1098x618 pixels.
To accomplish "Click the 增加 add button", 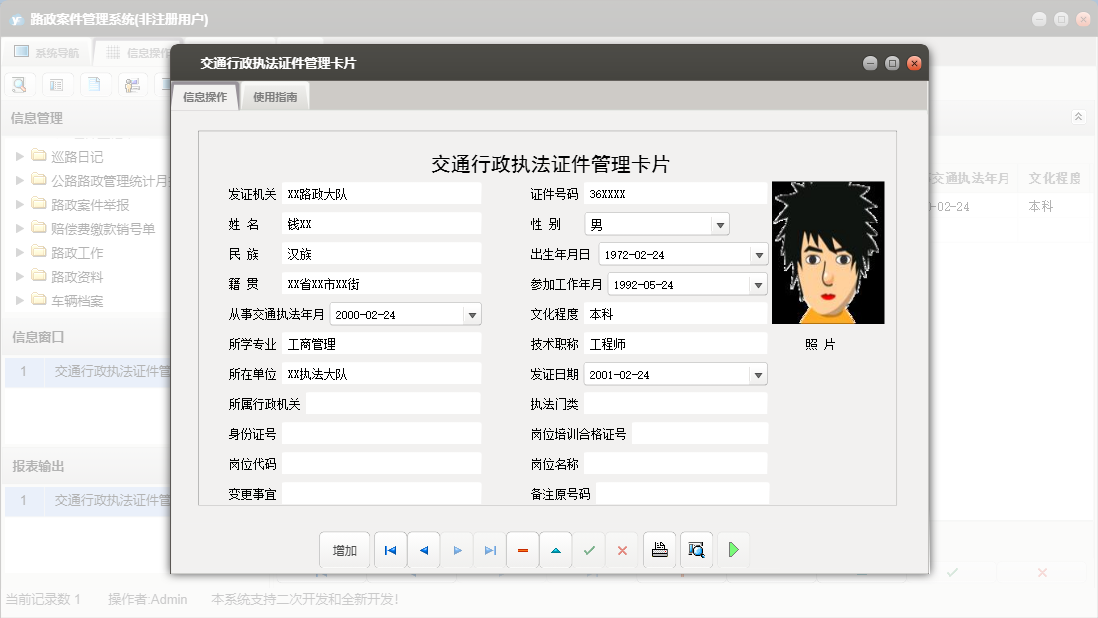I will tap(345, 550).
